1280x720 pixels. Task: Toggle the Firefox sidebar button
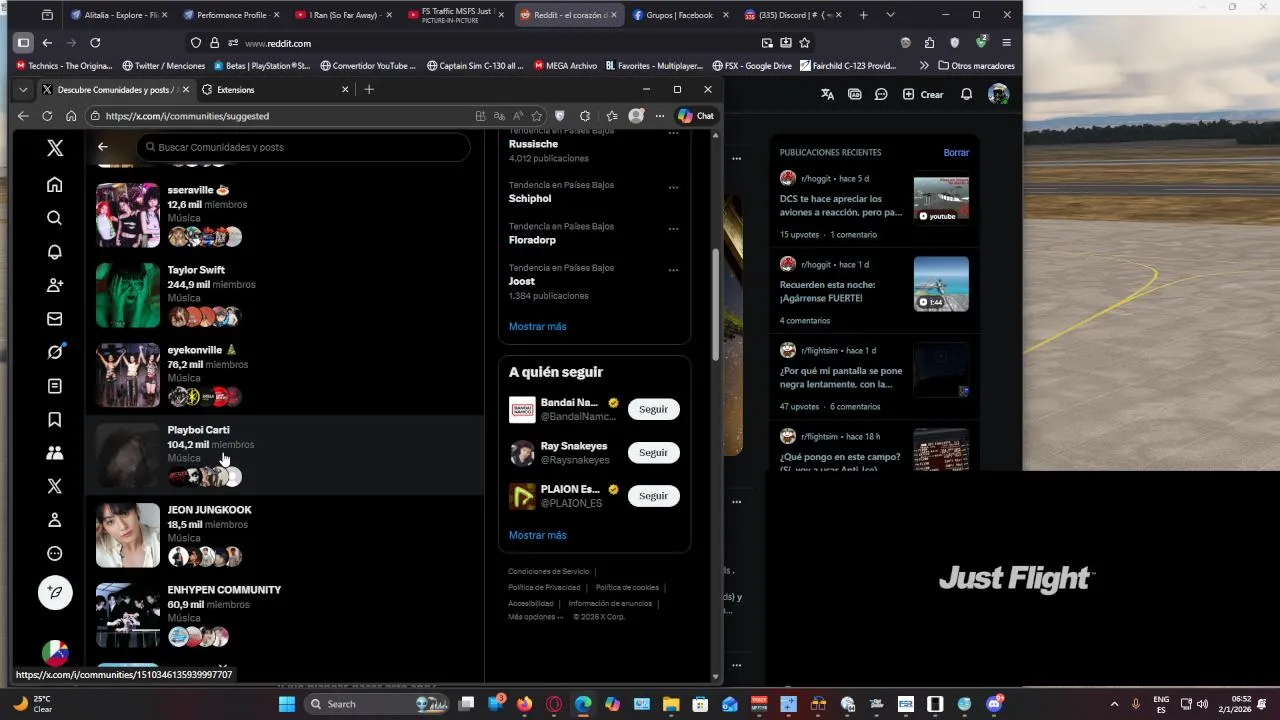[x=23, y=43]
